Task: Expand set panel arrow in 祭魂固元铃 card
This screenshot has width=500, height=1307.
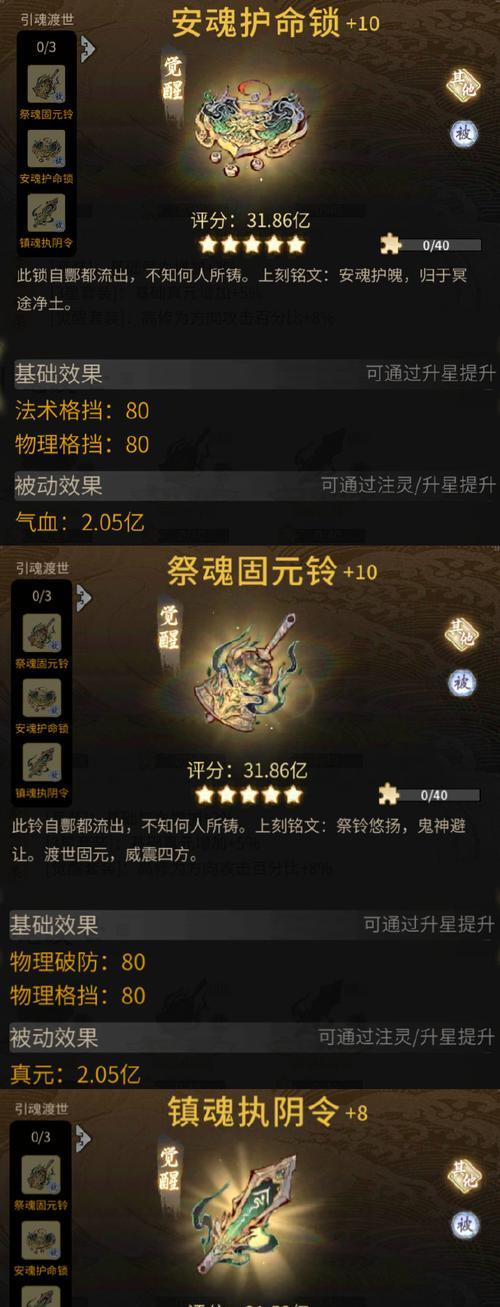Action: click(x=85, y=598)
